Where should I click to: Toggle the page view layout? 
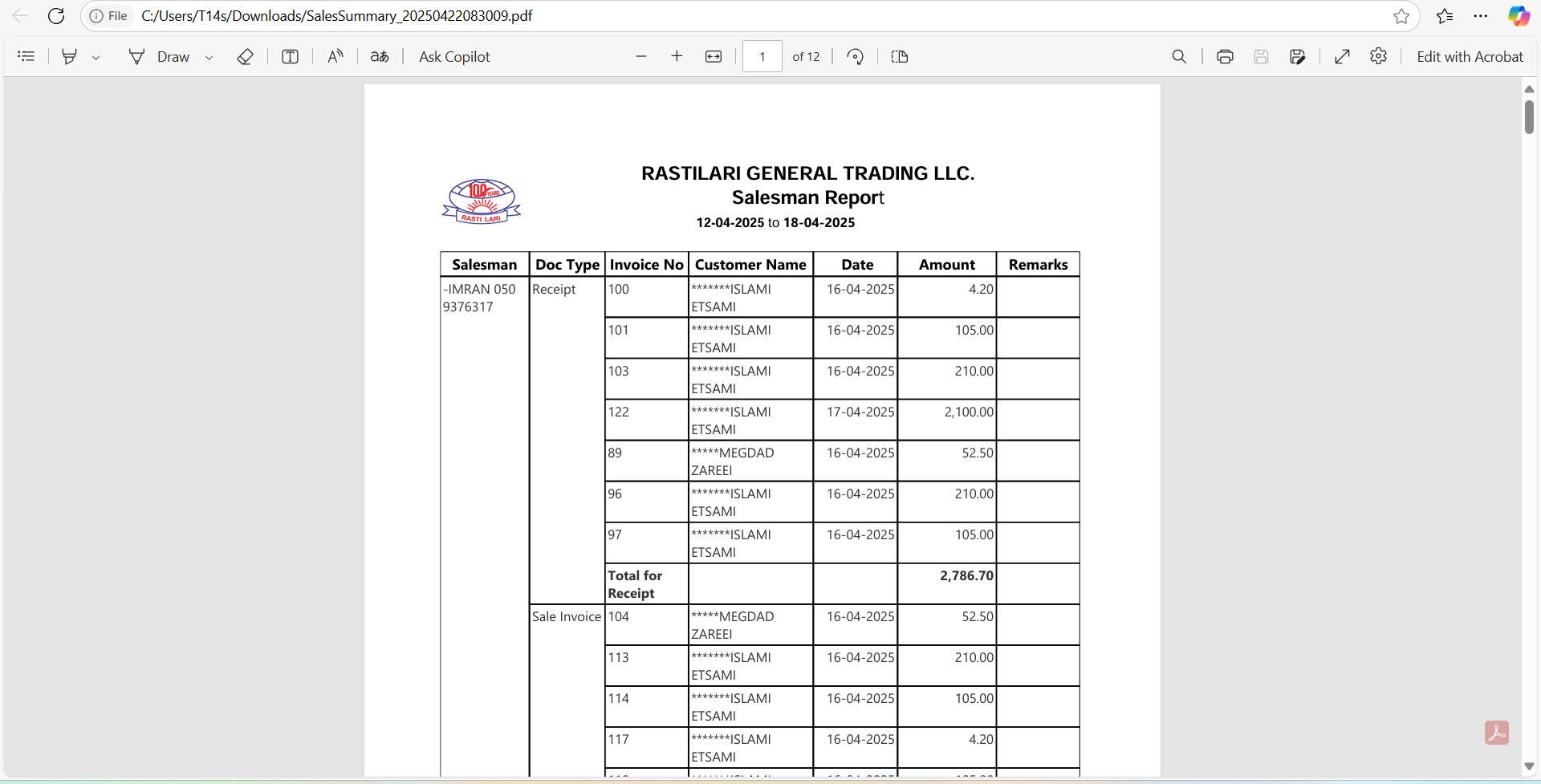(x=900, y=56)
